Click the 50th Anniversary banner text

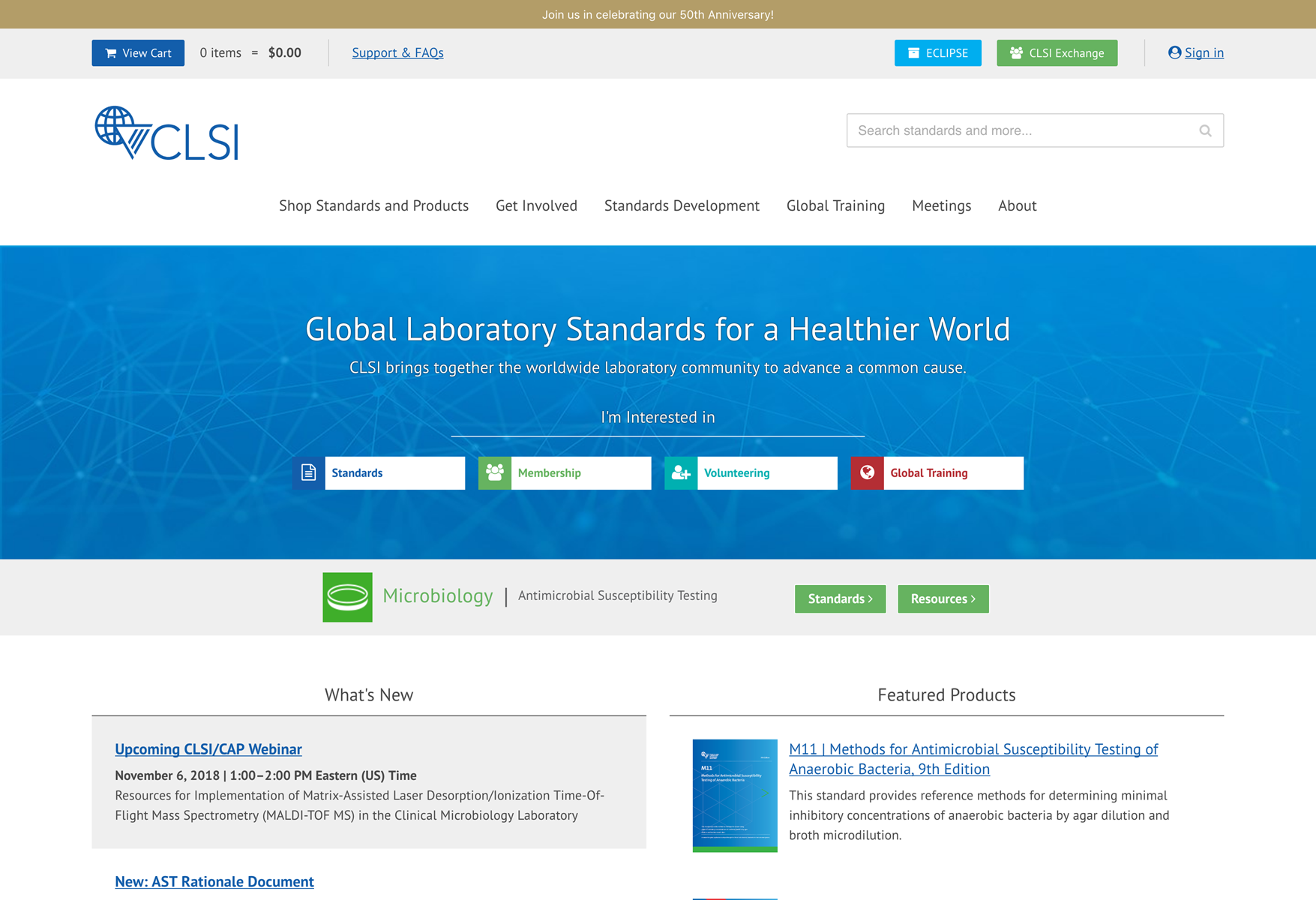tap(658, 14)
